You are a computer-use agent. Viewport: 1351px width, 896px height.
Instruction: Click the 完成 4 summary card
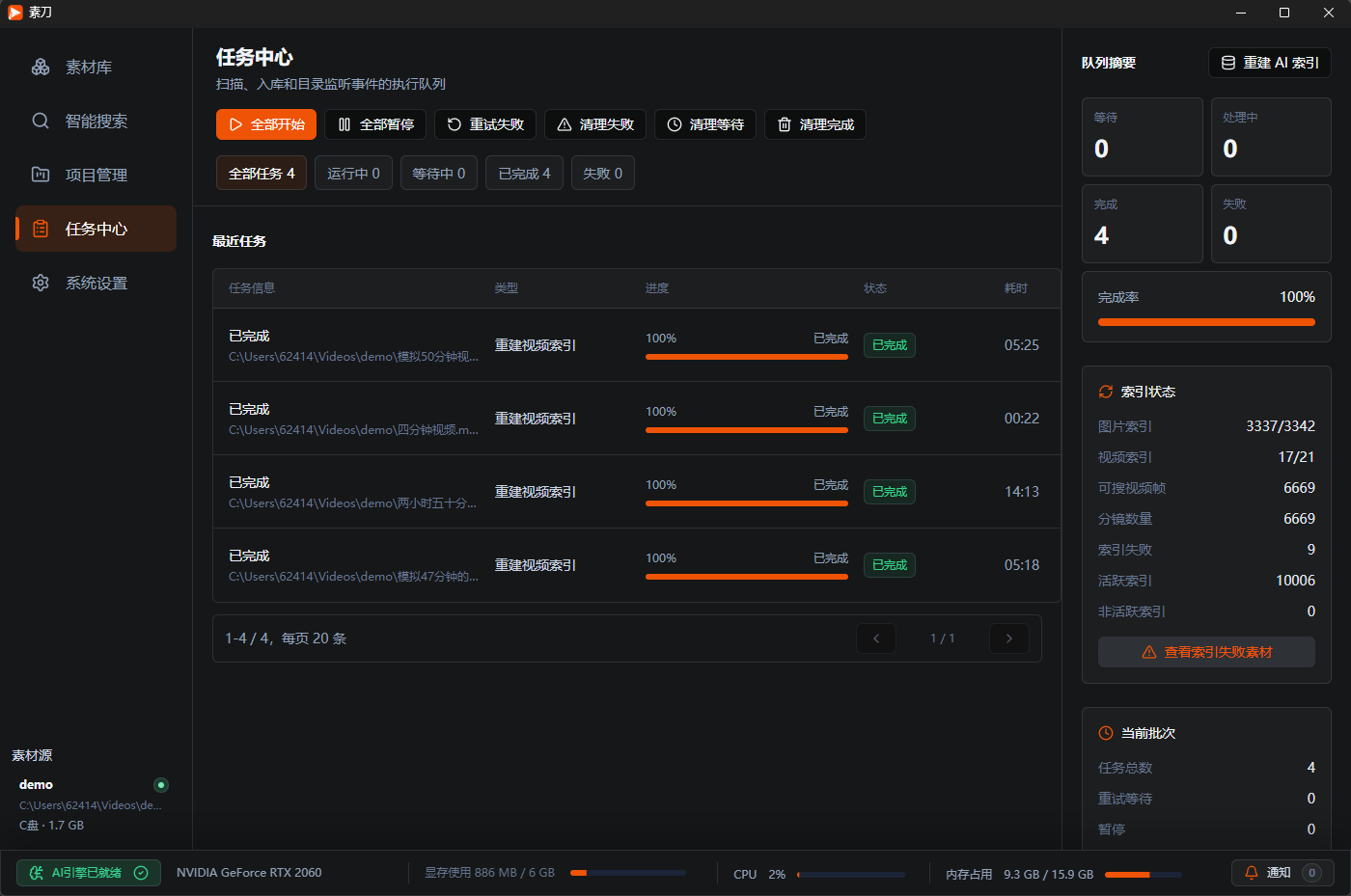click(1143, 224)
